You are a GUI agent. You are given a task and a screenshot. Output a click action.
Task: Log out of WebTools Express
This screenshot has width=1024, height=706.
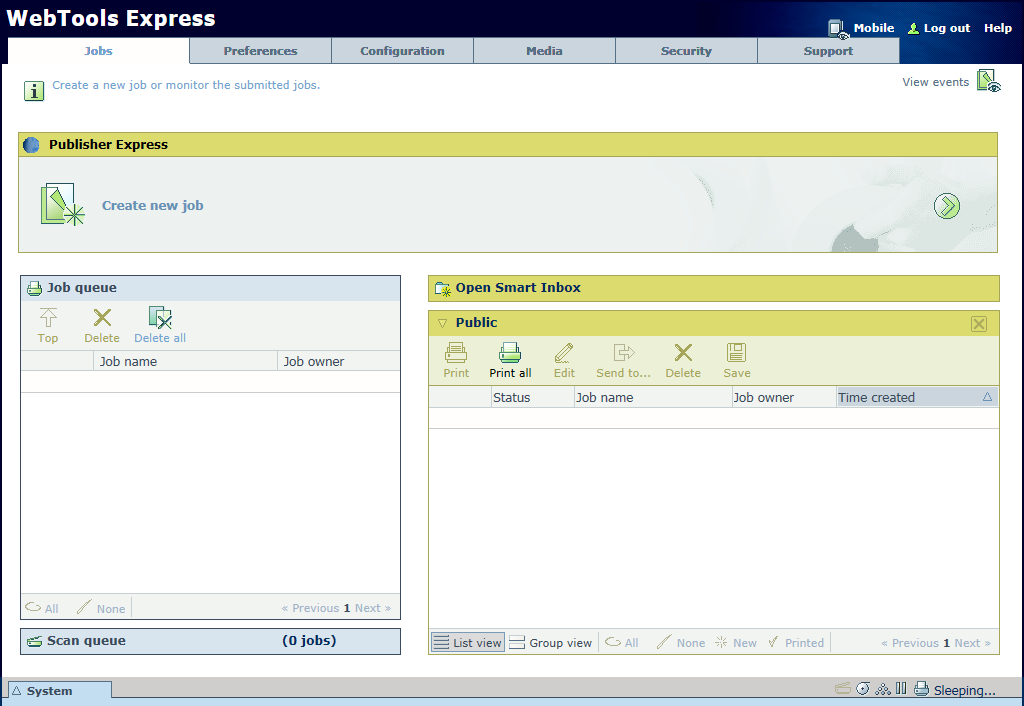[x=946, y=28]
